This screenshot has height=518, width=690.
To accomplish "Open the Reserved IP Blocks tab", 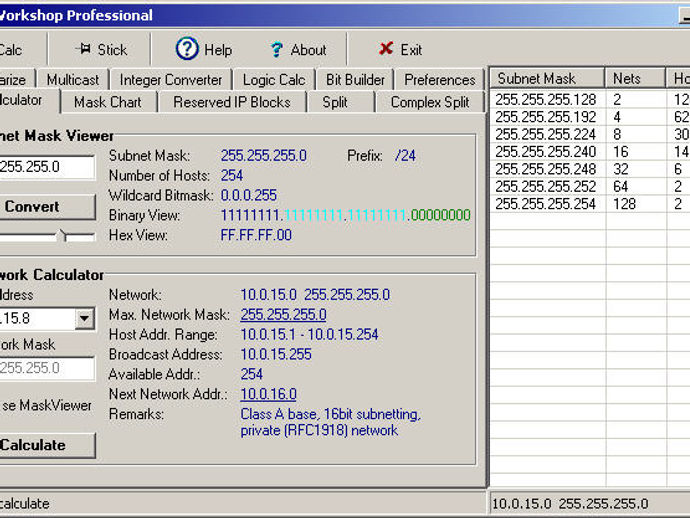I will (232, 102).
